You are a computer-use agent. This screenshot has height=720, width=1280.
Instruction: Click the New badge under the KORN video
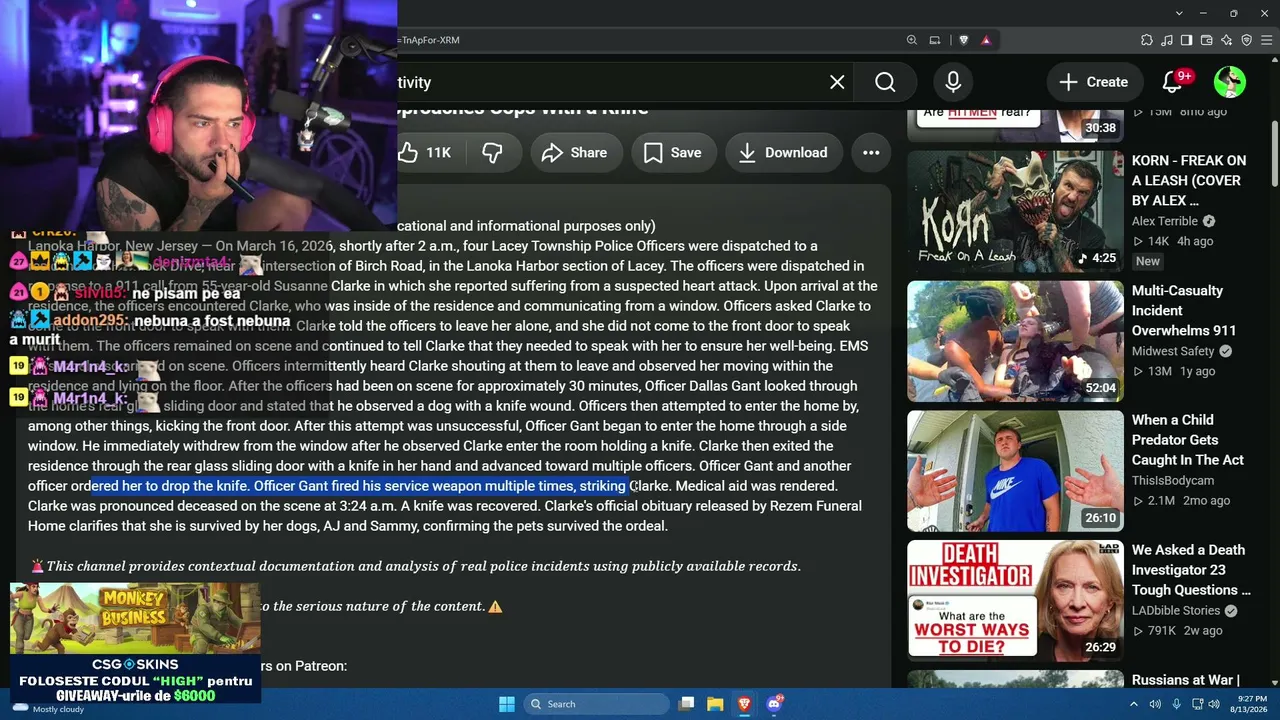(1148, 261)
